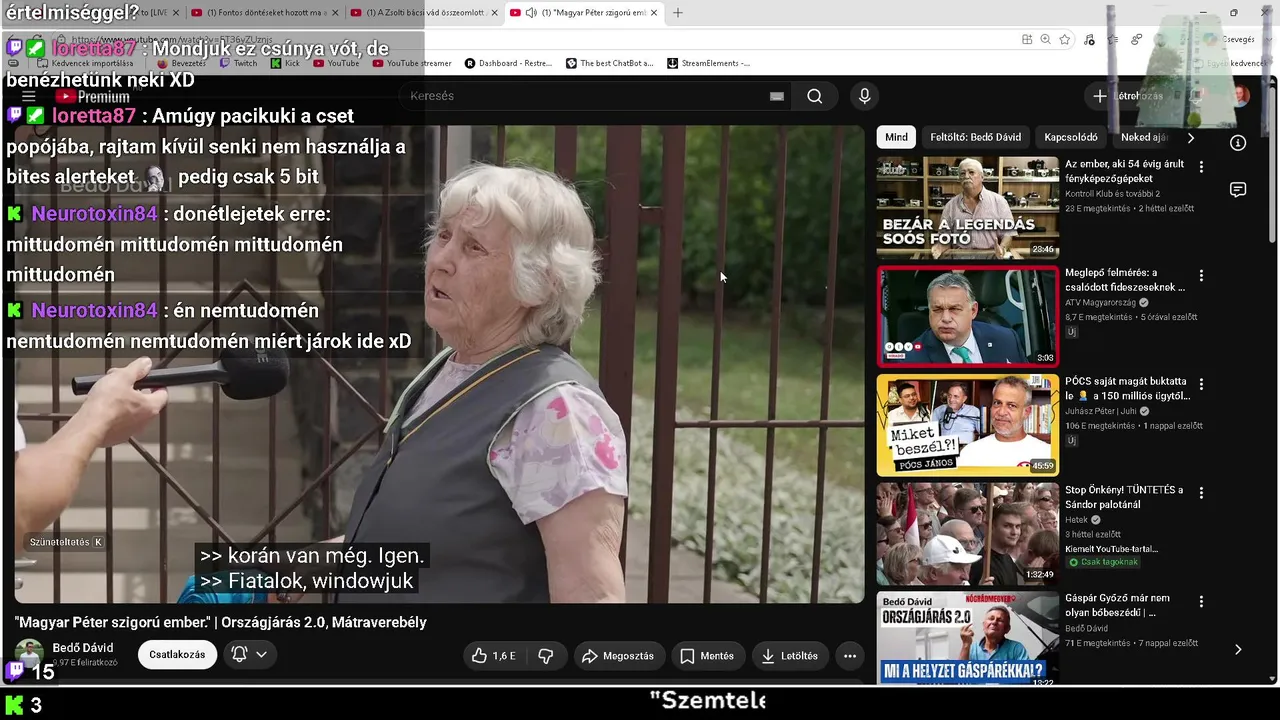Open the ATV Magyarország channel link
Image resolution: width=1280 pixels, height=720 pixels.
point(1100,302)
